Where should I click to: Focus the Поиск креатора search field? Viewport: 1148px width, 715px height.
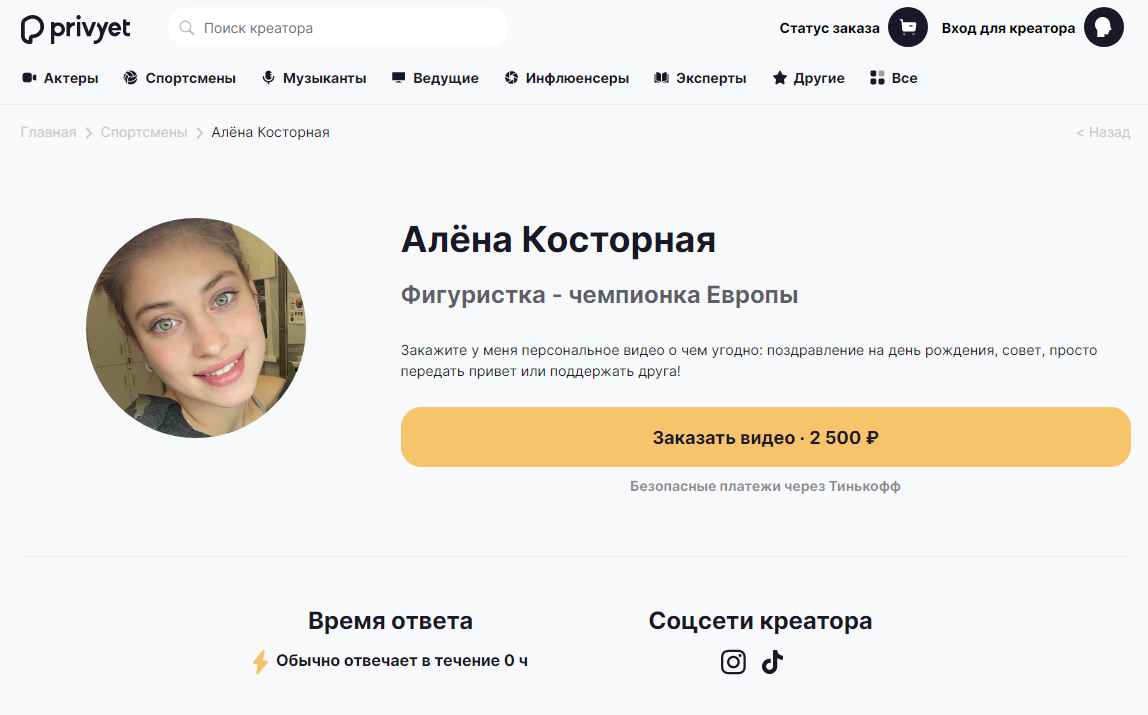tap(338, 28)
